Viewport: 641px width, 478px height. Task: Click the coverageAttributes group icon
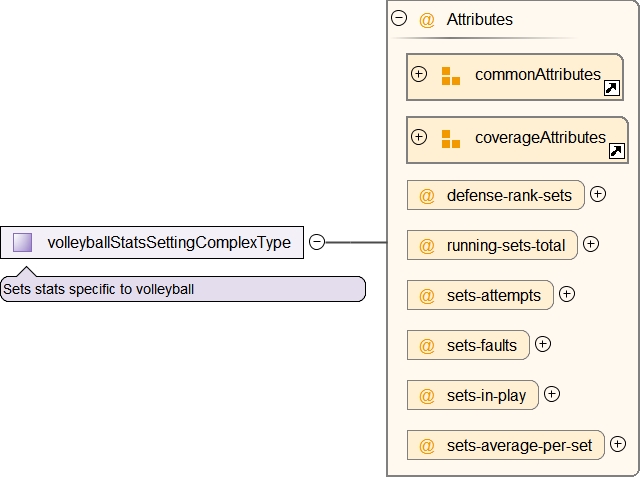click(450, 138)
